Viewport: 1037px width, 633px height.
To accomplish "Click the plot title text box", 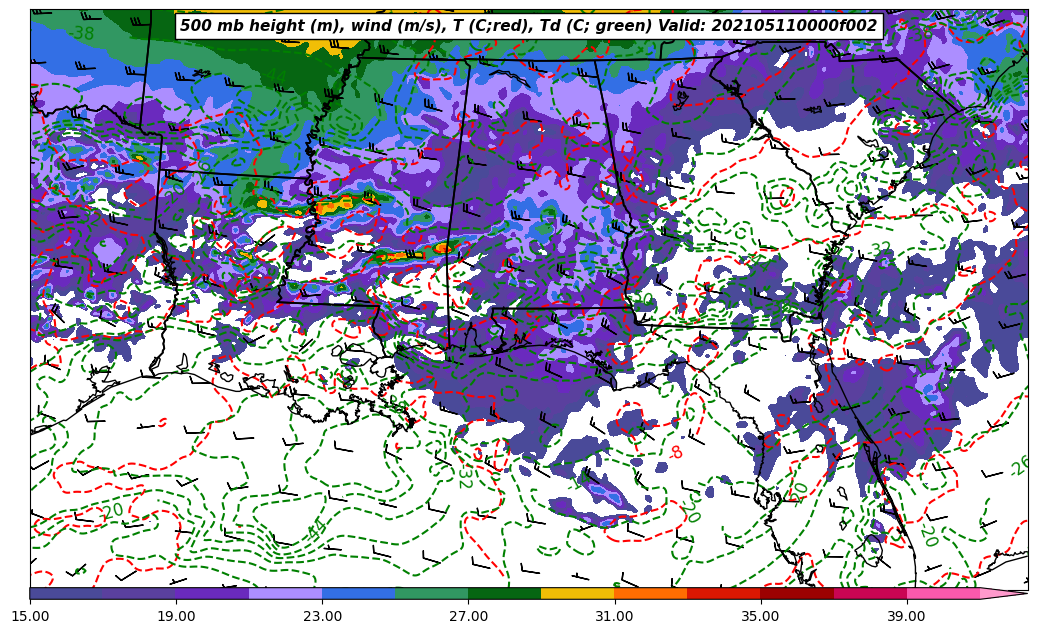I will click(528, 26).
